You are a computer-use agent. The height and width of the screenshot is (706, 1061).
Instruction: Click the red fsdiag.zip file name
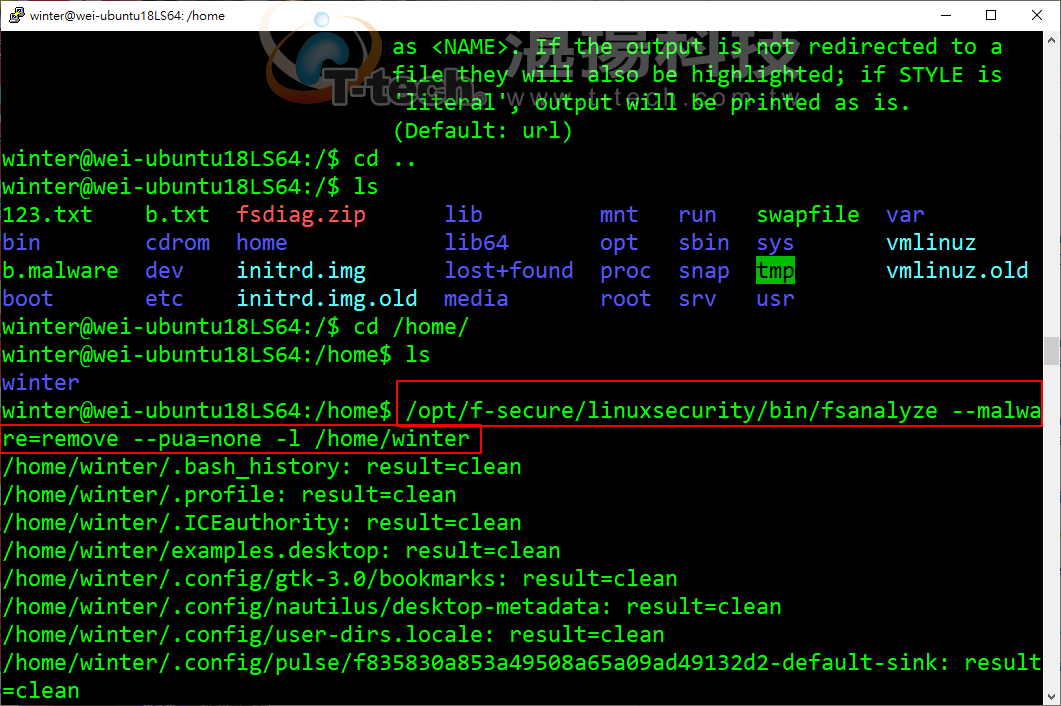tap(301, 215)
